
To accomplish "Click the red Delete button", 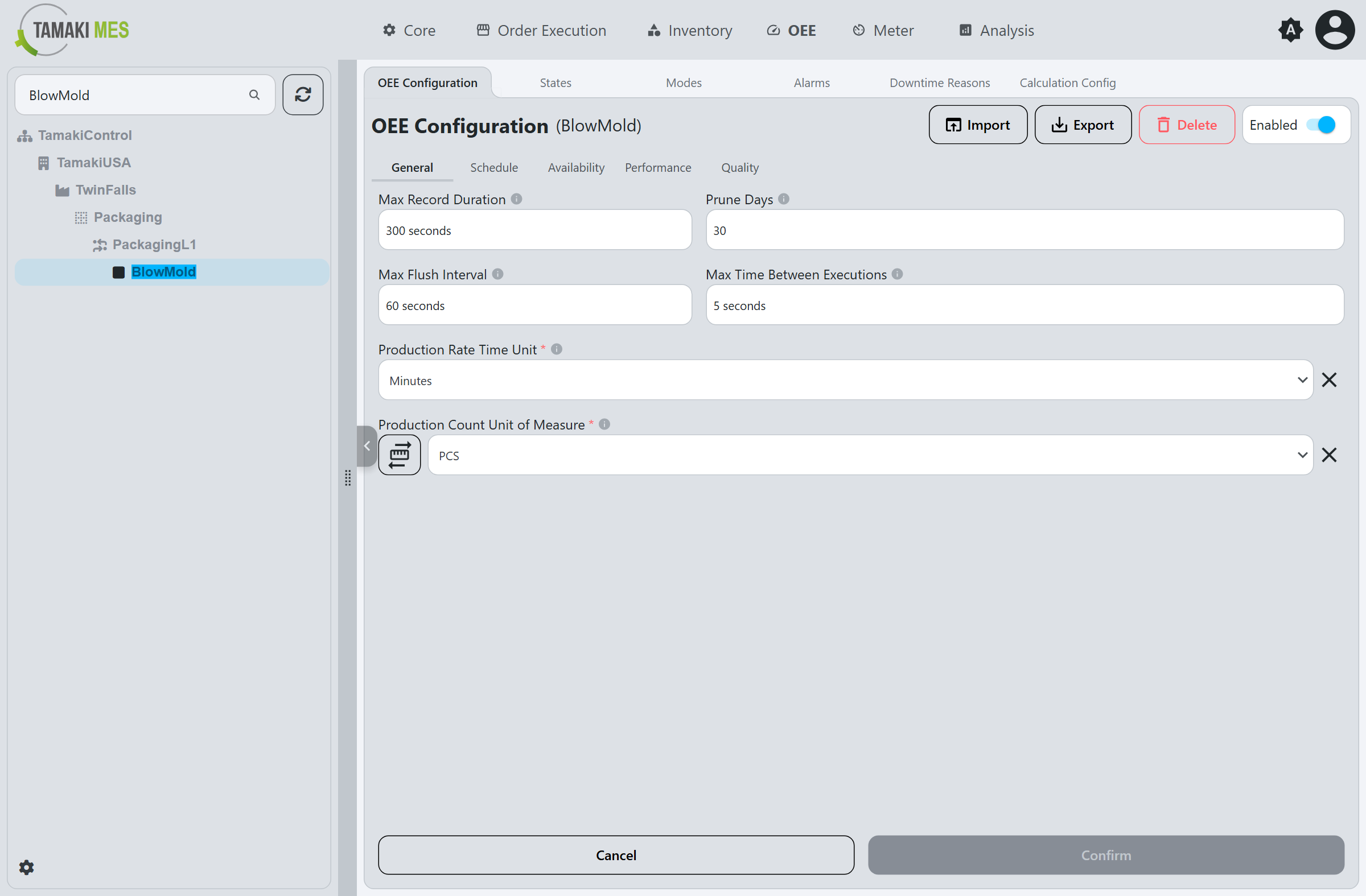I will tap(1187, 125).
